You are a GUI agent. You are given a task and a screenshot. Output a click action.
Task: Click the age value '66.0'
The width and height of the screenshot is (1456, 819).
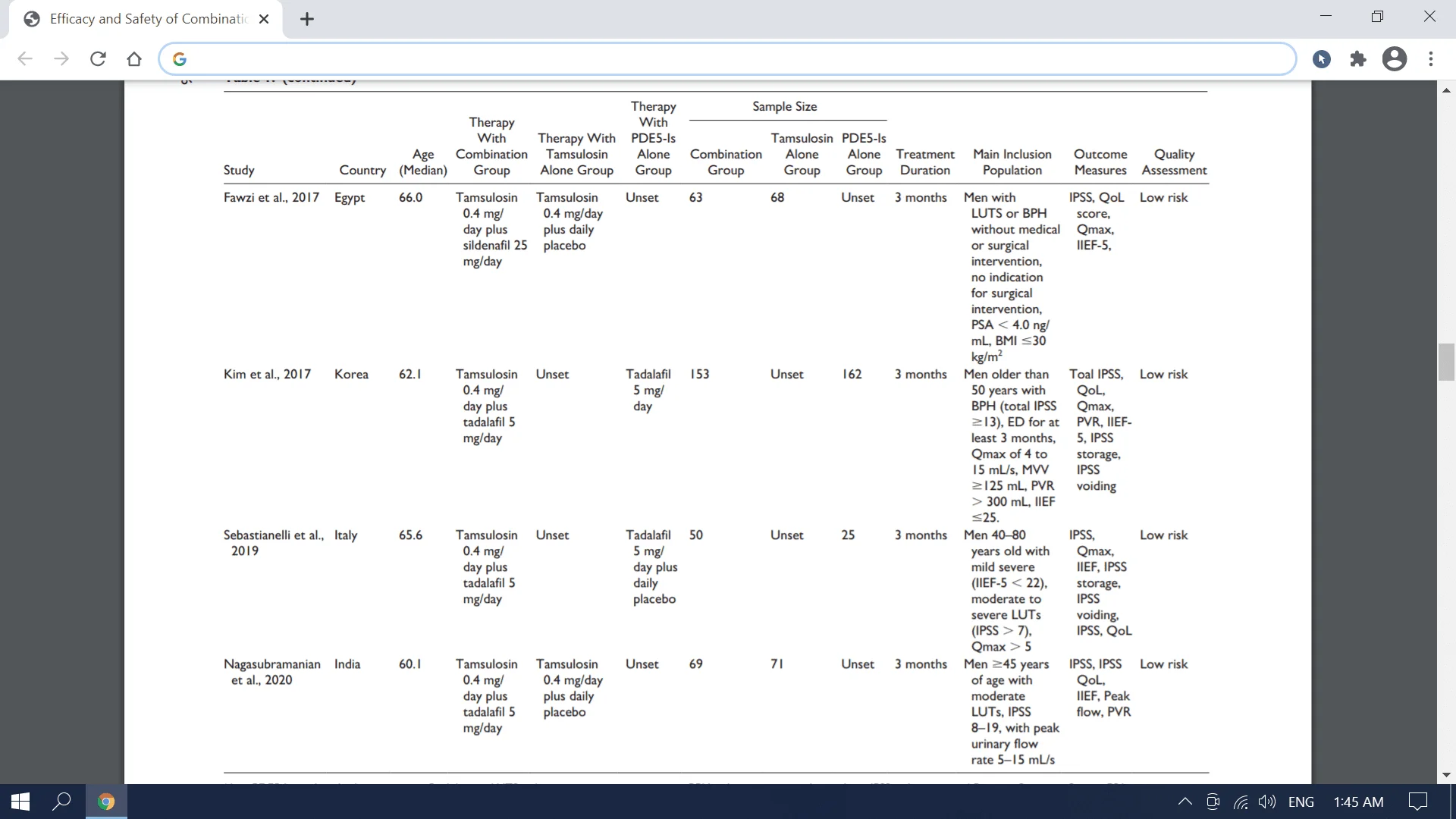[x=410, y=197]
